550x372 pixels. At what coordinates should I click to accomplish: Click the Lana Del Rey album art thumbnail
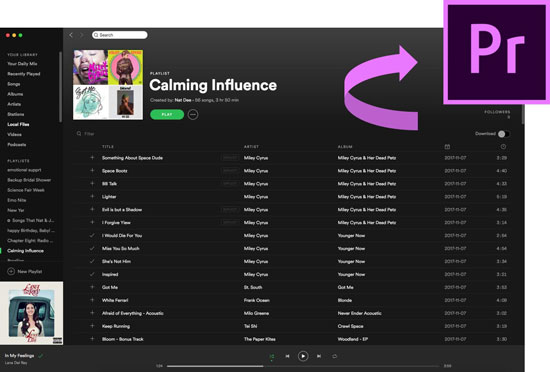click(x=32, y=313)
